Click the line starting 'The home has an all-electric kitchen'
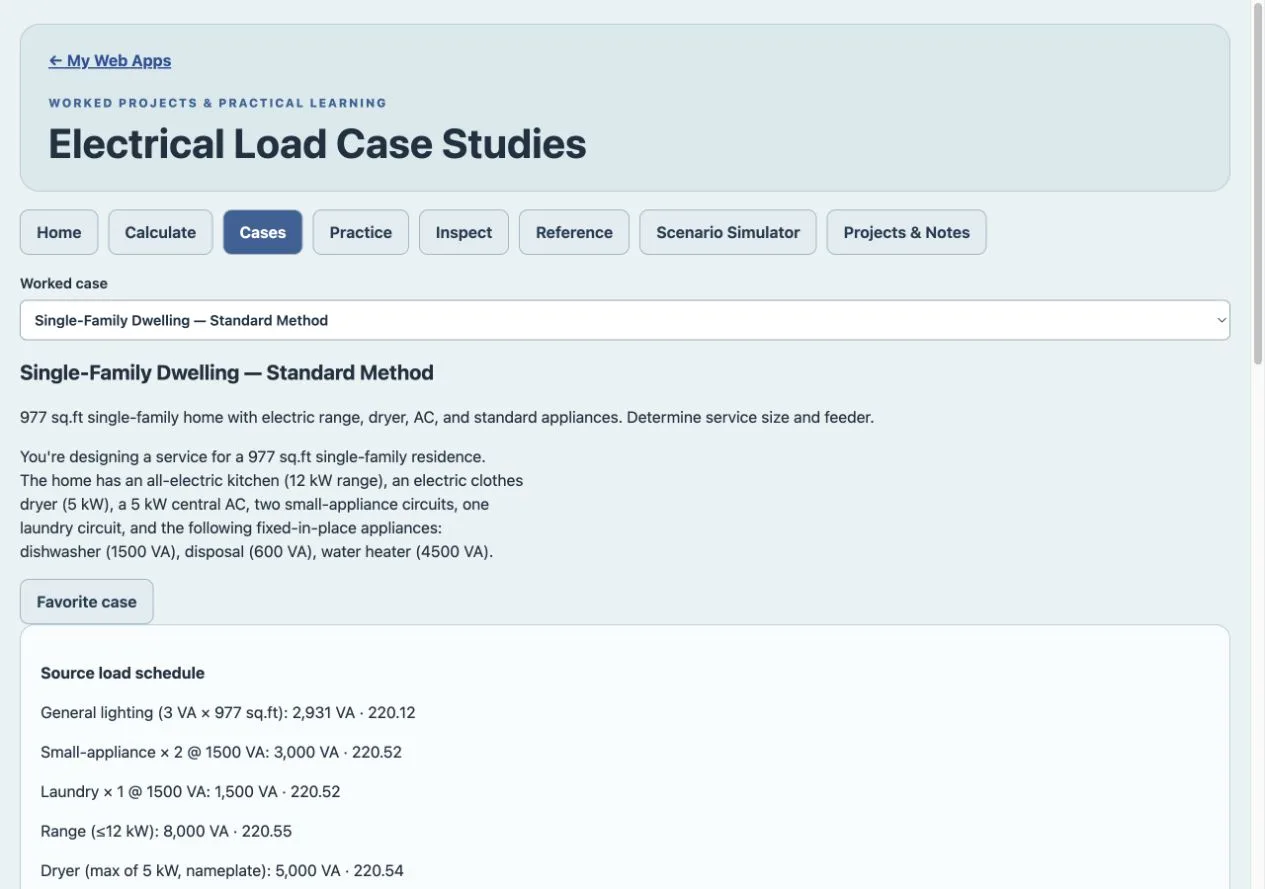The image size is (1265, 889). pos(272,480)
